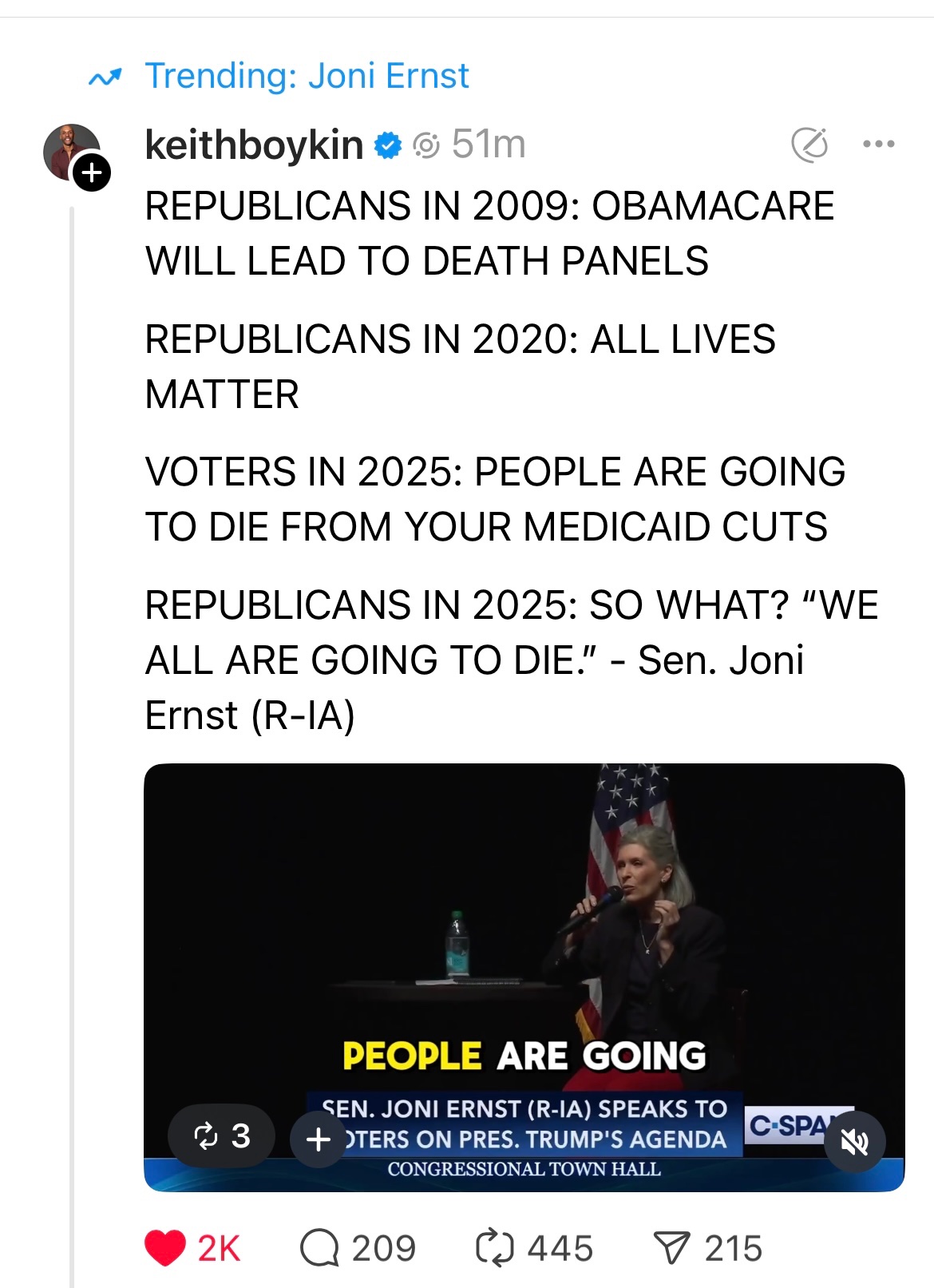
Task: Tap the blue verified badge
Action: (x=388, y=145)
